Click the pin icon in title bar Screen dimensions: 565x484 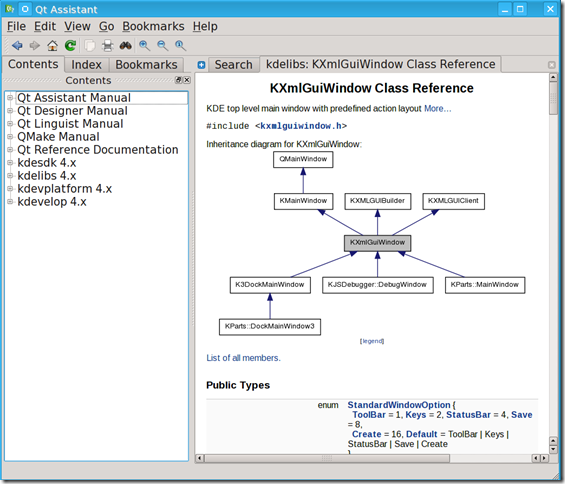[25, 9]
